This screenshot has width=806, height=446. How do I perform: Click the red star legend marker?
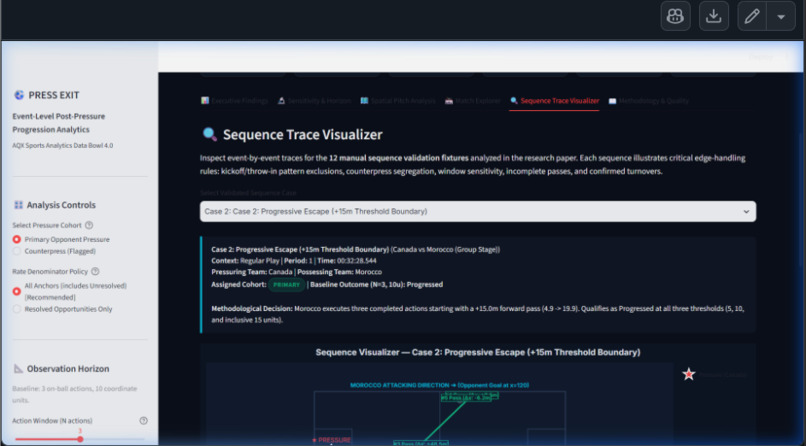pos(688,374)
